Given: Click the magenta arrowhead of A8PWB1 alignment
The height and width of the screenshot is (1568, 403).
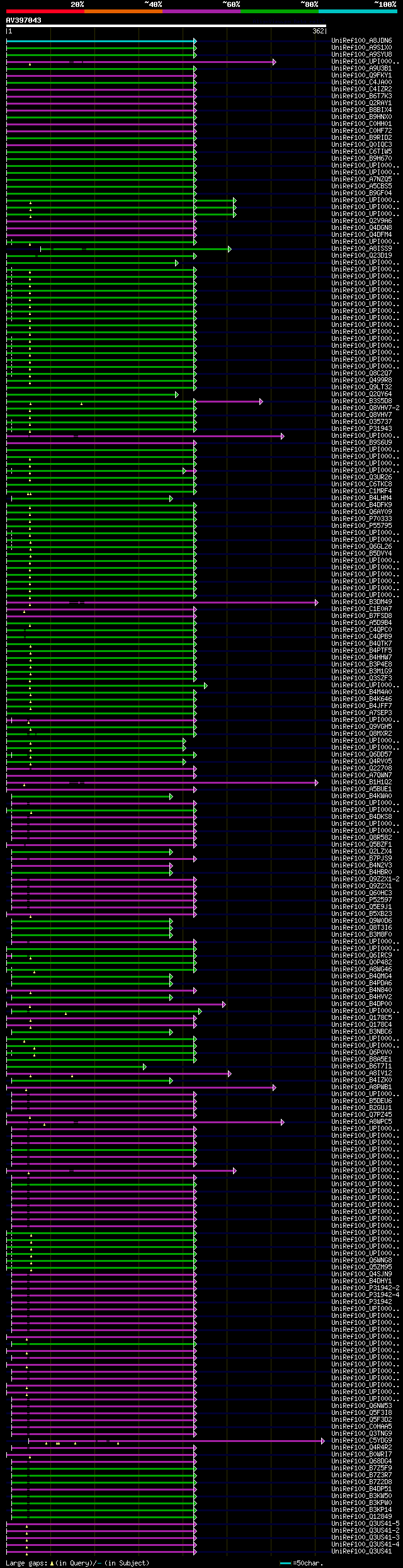Looking at the screenshot, I should pos(274,1088).
